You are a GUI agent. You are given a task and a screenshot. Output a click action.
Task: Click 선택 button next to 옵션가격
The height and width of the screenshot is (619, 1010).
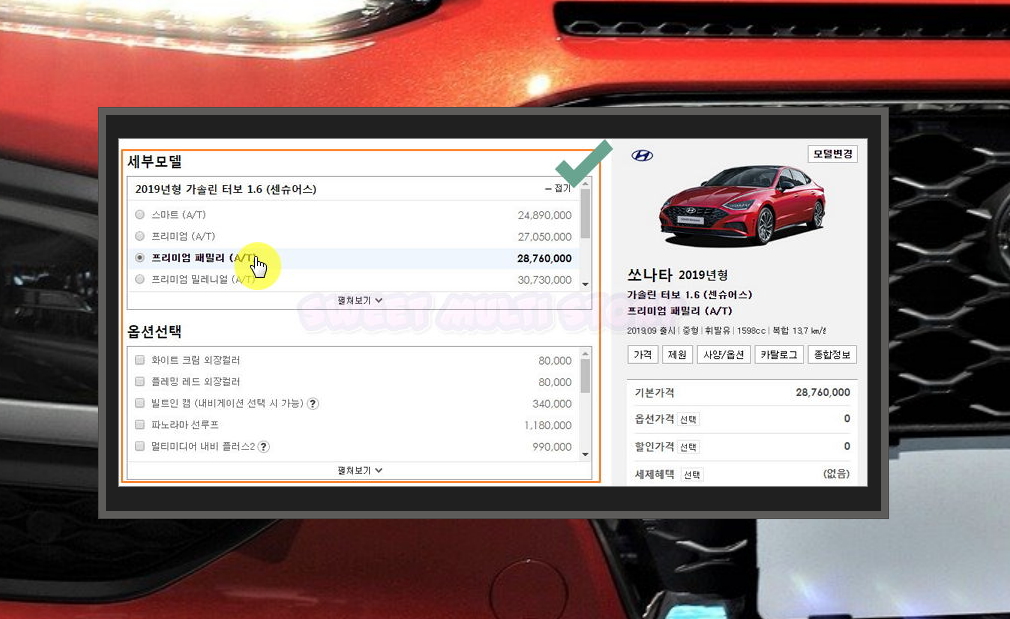tap(689, 420)
